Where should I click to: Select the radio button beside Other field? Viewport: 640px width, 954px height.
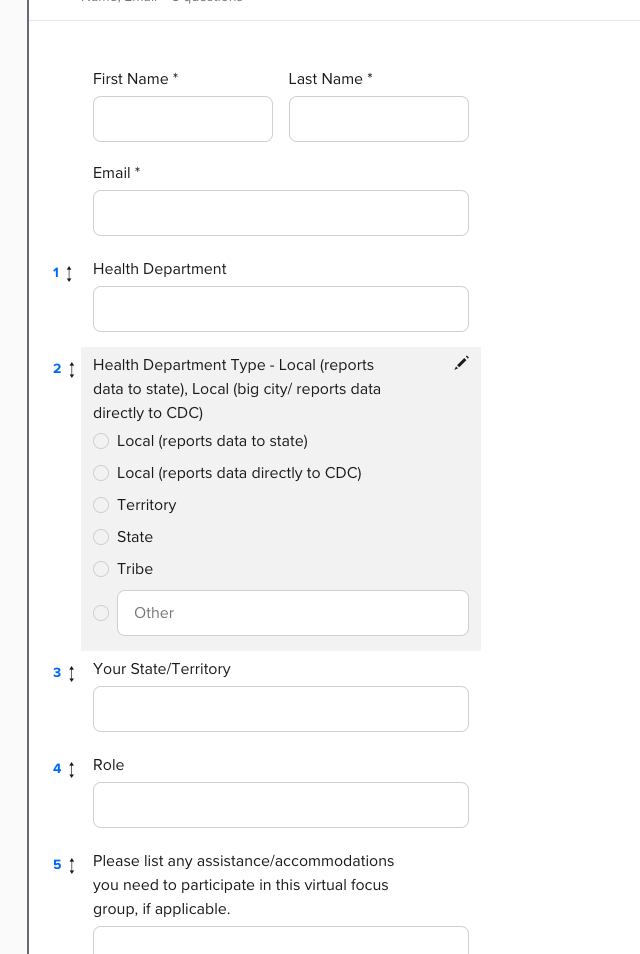pos(101,613)
